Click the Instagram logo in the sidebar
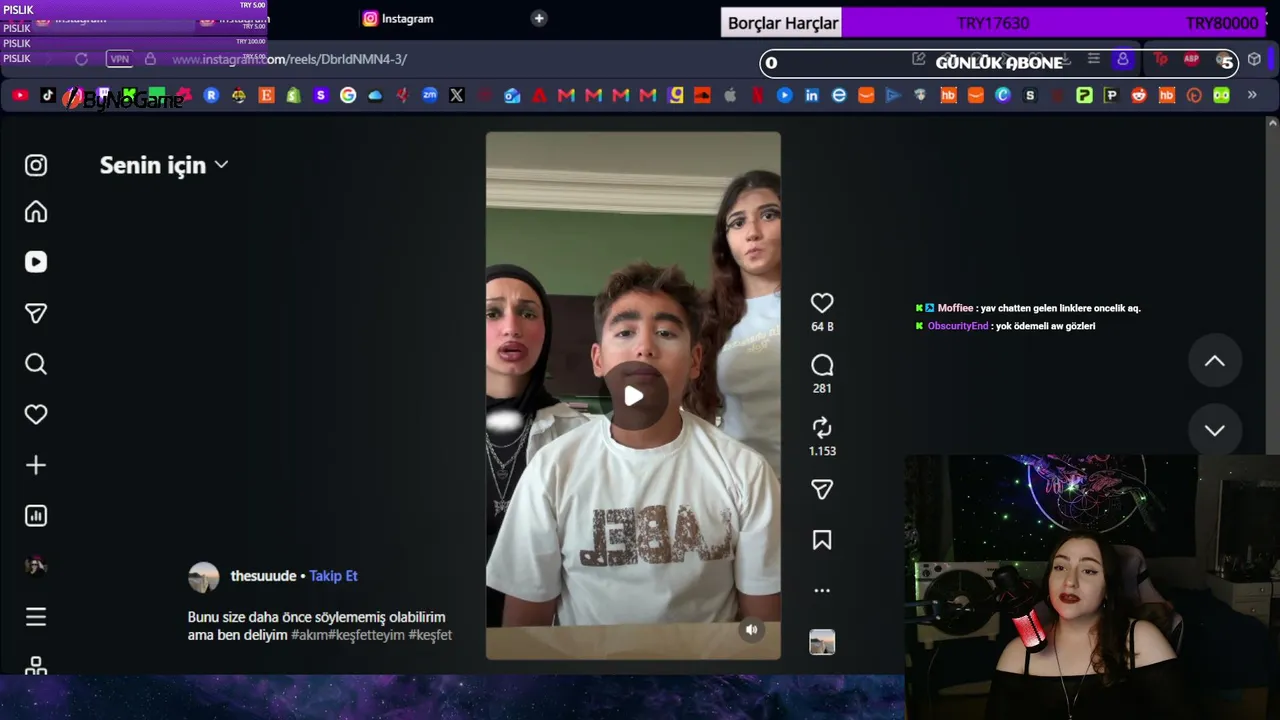The image size is (1280, 720). pyautogui.click(x=36, y=165)
